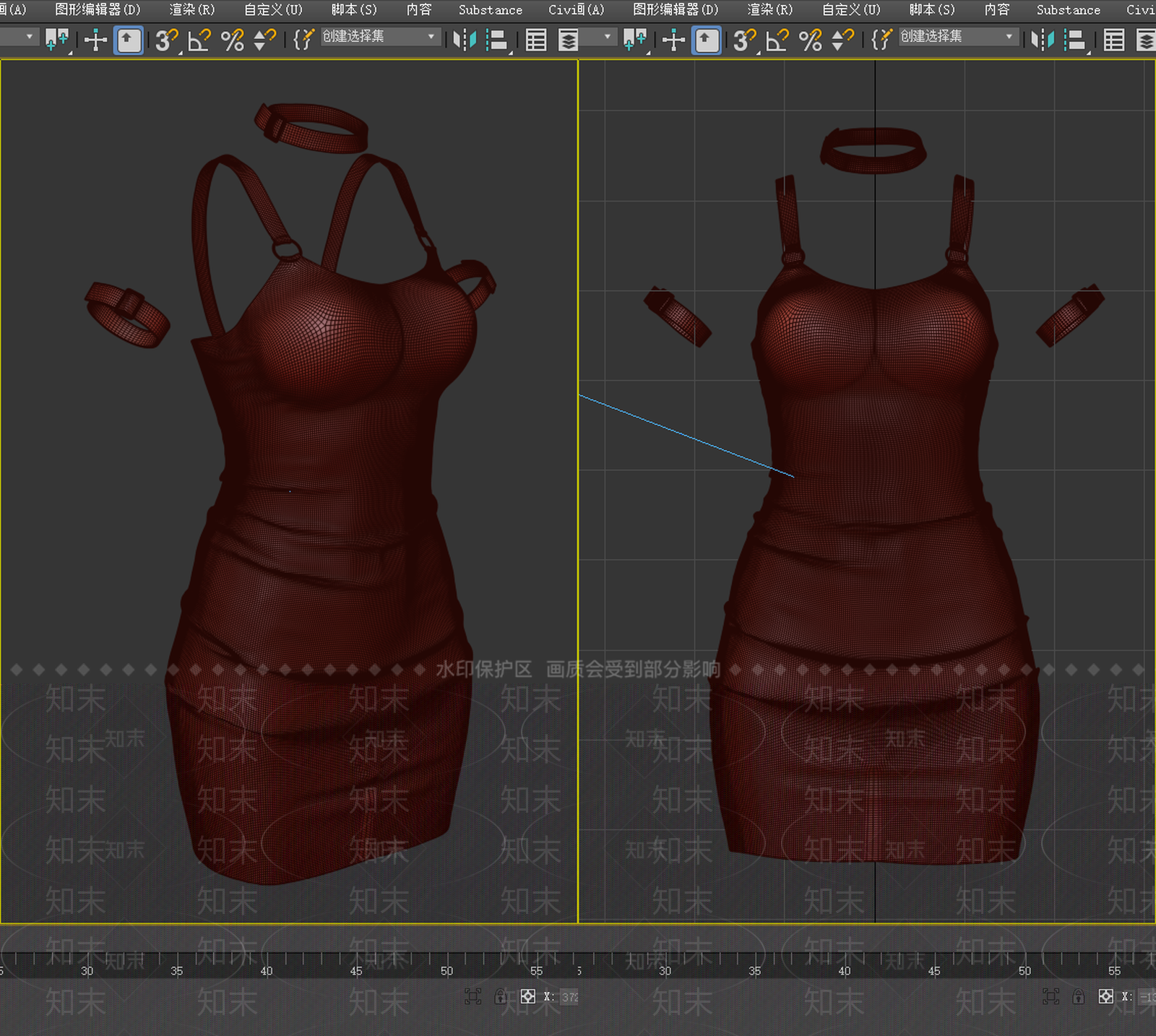The width and height of the screenshot is (1156, 1036).
Task: Toggle 3D Snaps in left window toolbar
Action: pyautogui.click(x=166, y=40)
